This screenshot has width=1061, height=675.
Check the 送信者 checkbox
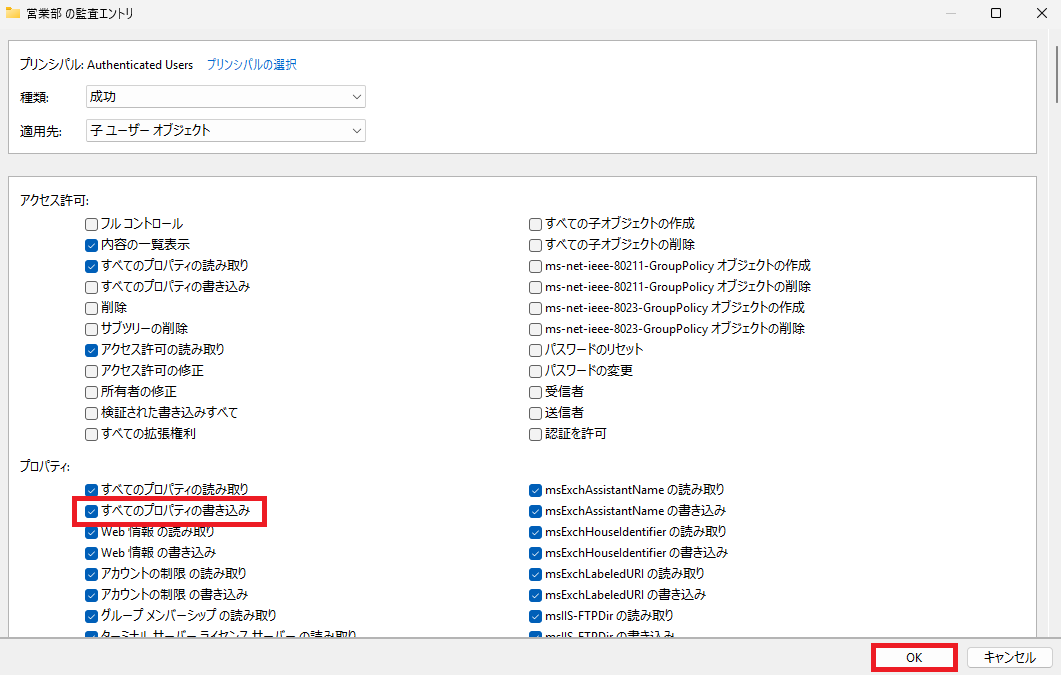tap(535, 413)
